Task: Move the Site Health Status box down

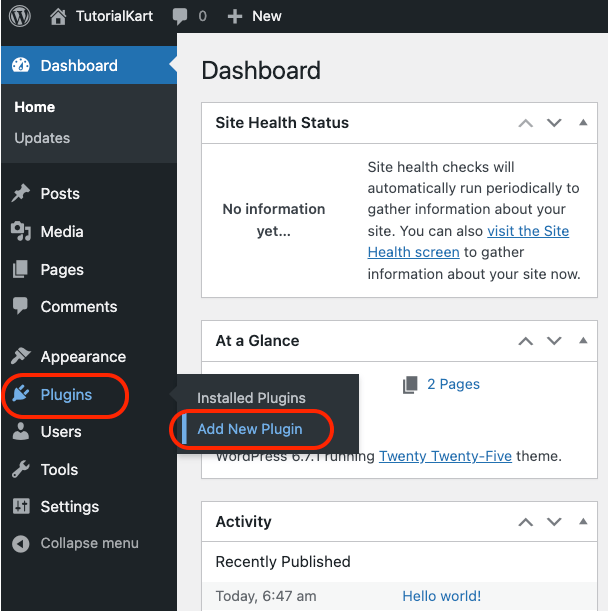Action: tap(554, 123)
